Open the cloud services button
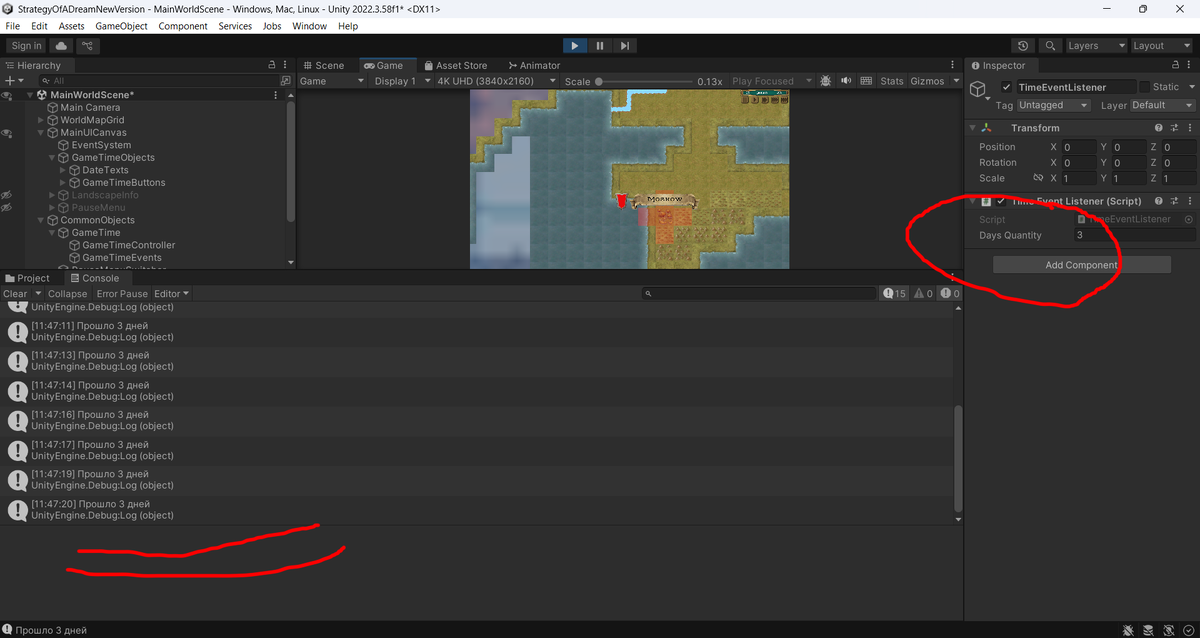The image size is (1200, 638). coord(62,46)
